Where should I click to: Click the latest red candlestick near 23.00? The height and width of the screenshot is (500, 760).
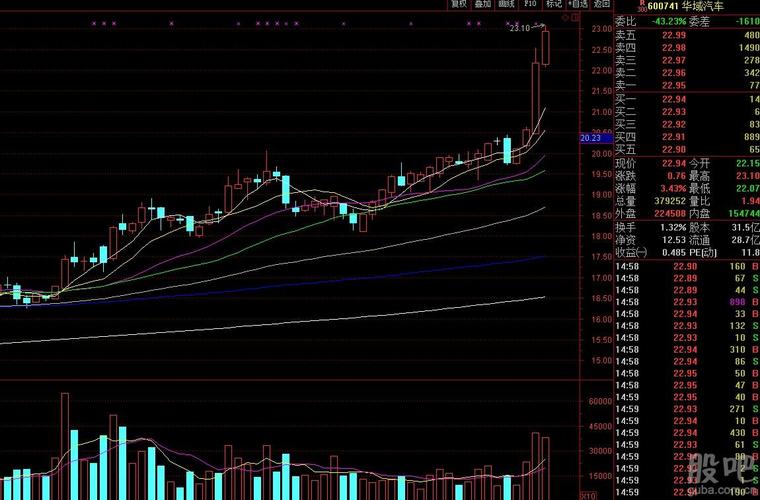tap(545, 47)
